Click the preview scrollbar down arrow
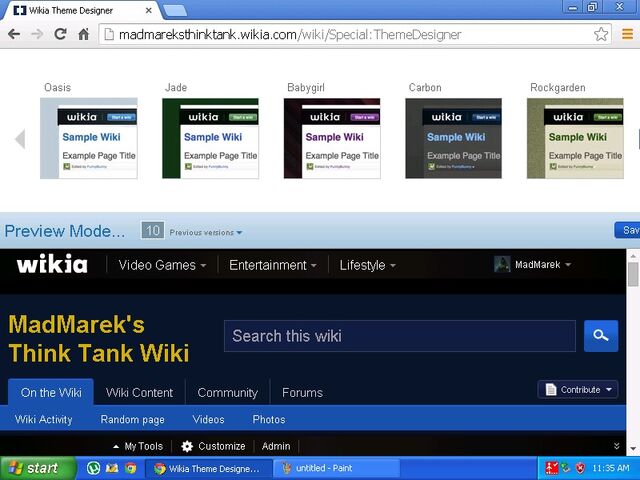 [x=633, y=448]
